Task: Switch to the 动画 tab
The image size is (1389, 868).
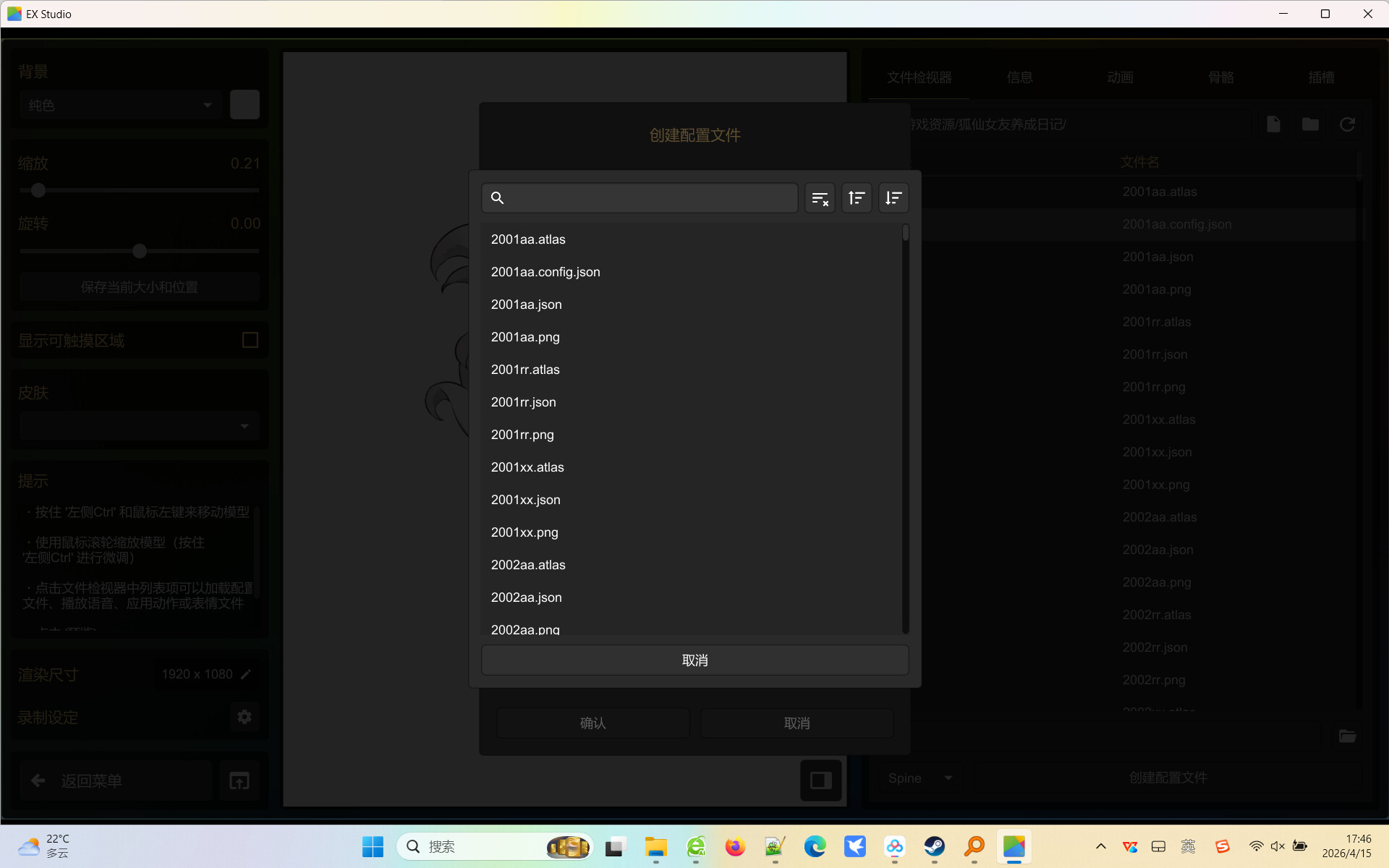Action: [x=1120, y=77]
